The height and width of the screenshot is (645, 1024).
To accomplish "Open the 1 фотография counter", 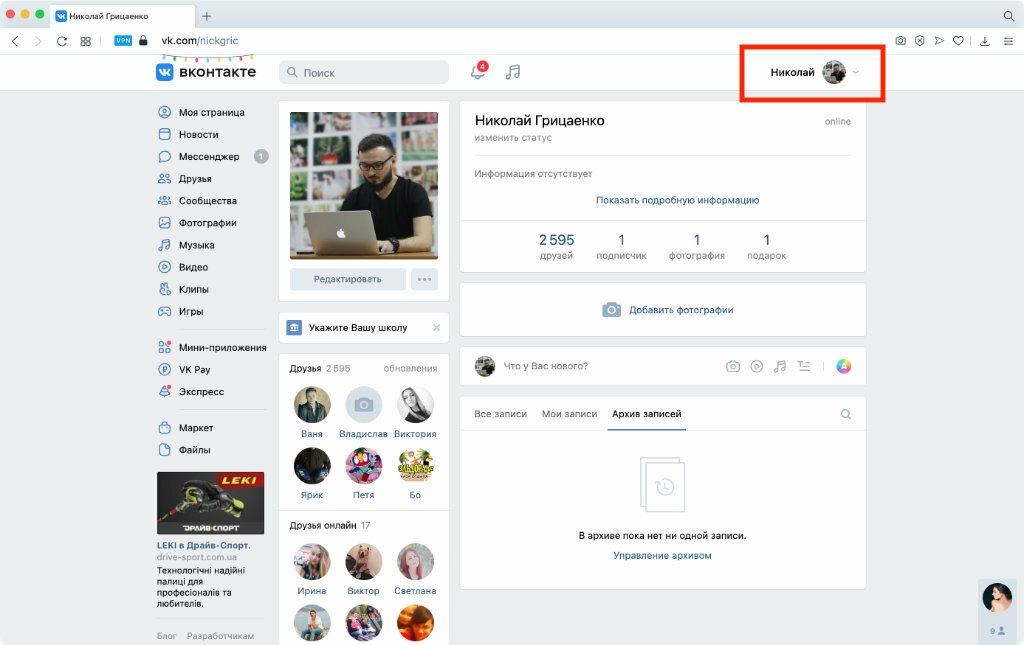I will pos(697,247).
